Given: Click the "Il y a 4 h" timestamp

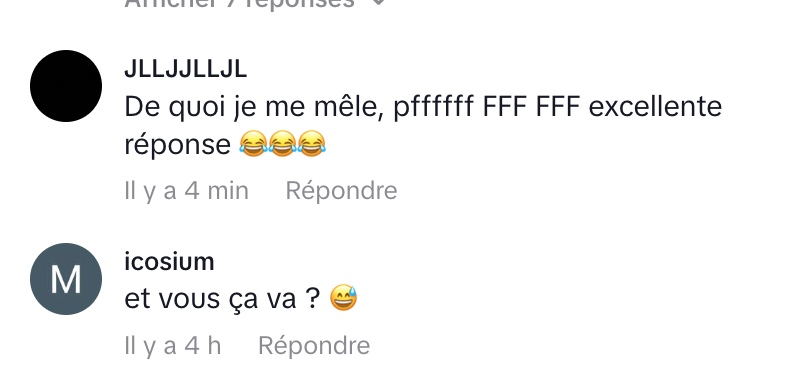Looking at the screenshot, I should pos(173,345).
